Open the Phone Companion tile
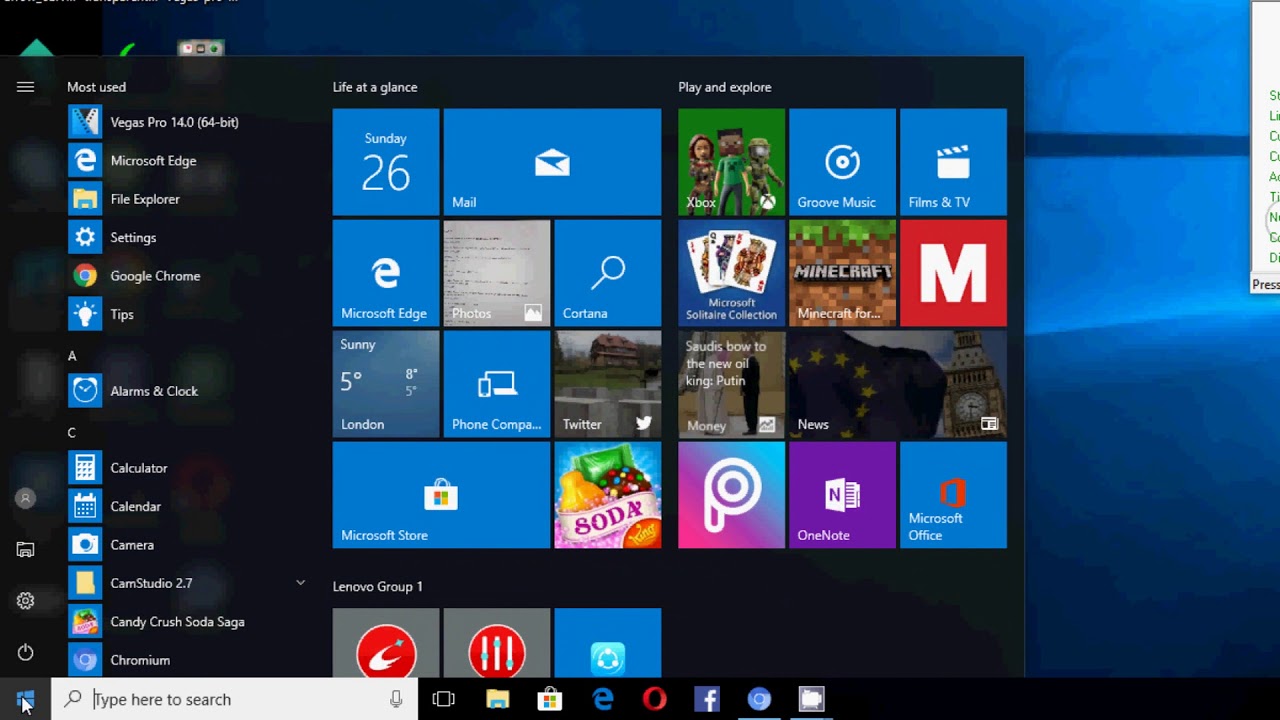 (497, 384)
